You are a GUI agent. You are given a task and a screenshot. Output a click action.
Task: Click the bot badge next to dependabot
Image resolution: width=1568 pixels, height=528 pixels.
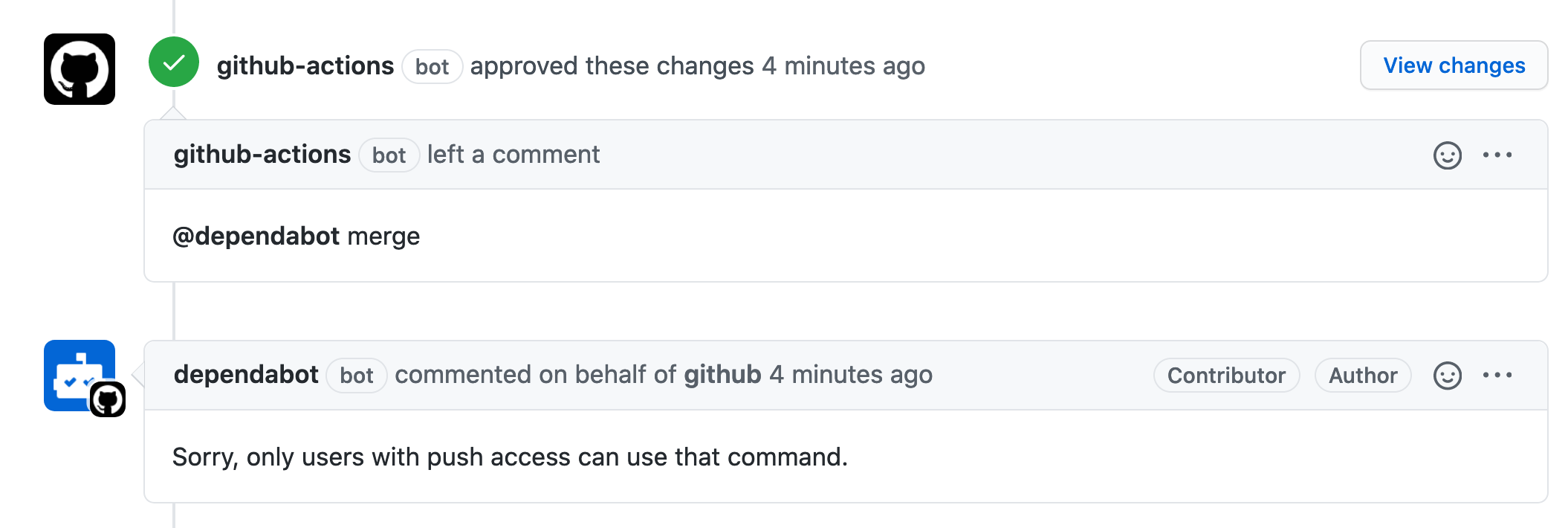356,376
